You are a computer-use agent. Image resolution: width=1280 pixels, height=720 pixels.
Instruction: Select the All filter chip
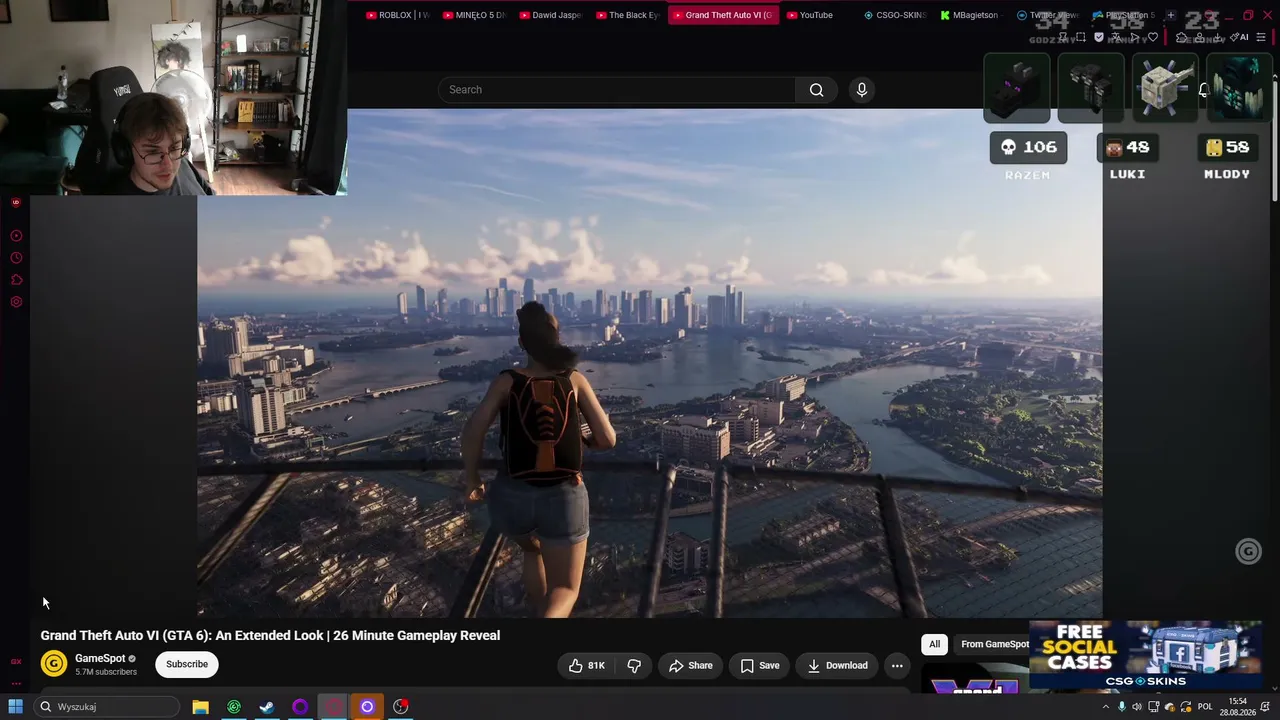tap(934, 644)
